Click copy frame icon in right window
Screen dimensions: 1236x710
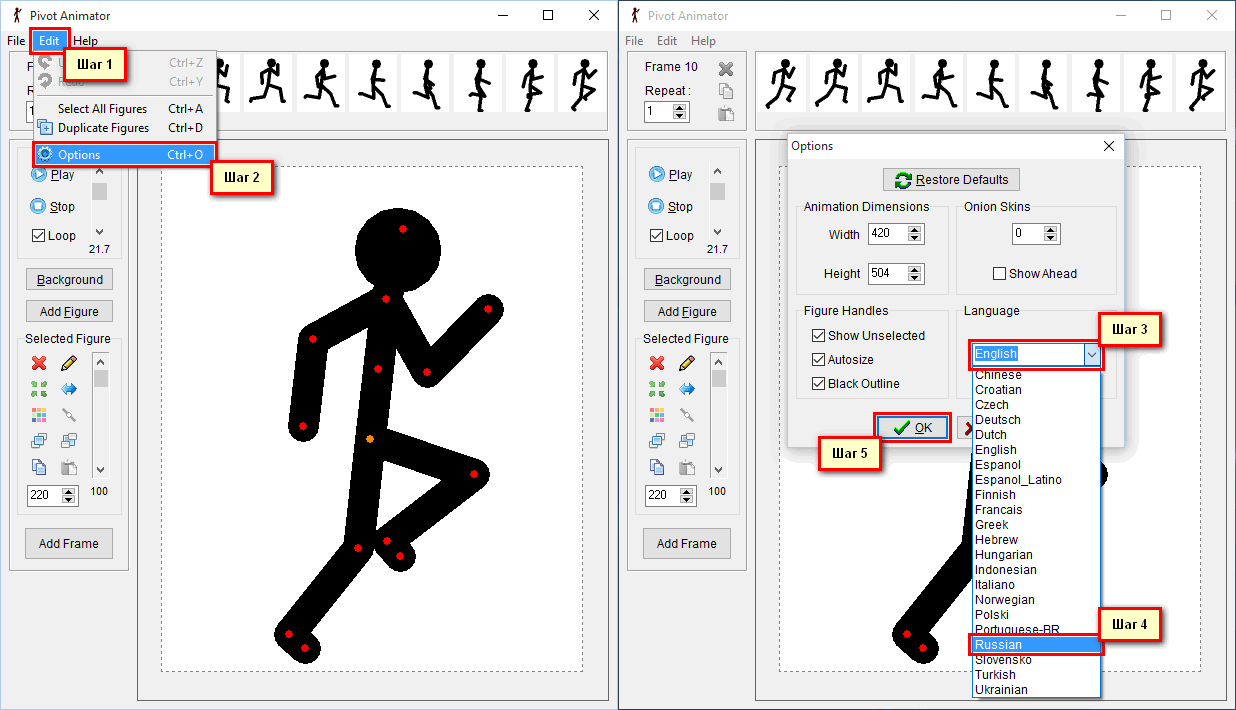[x=726, y=91]
